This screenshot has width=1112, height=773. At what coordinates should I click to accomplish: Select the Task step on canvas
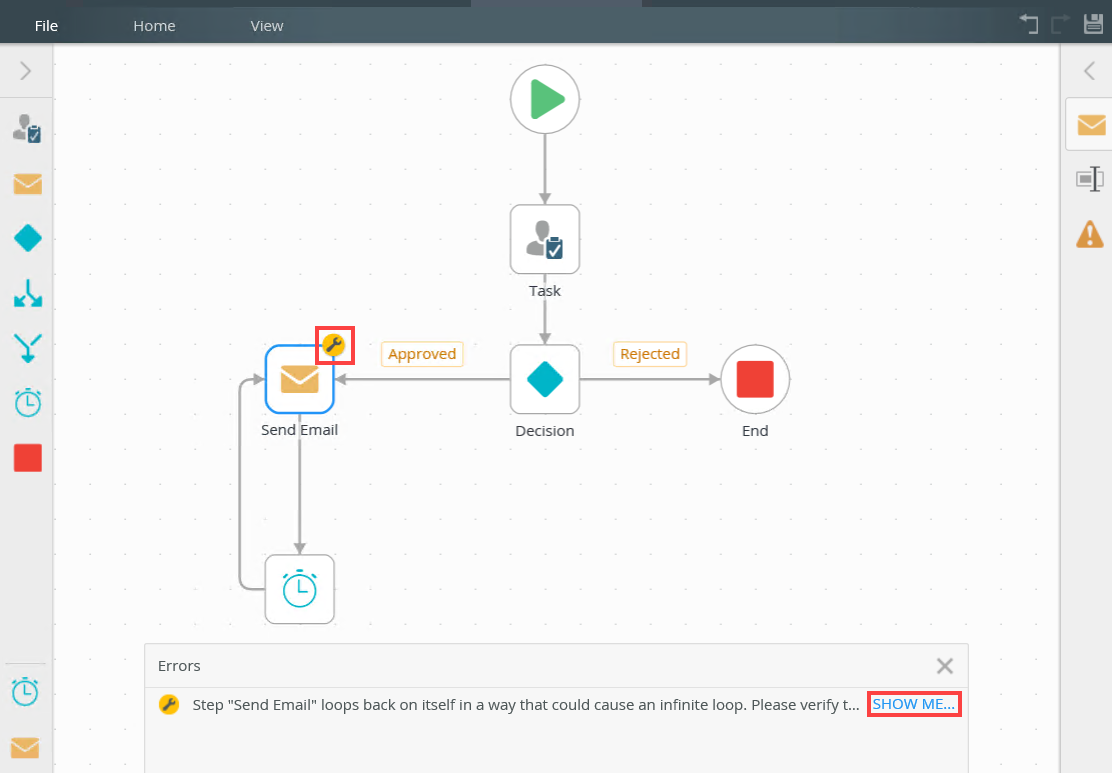(x=545, y=239)
